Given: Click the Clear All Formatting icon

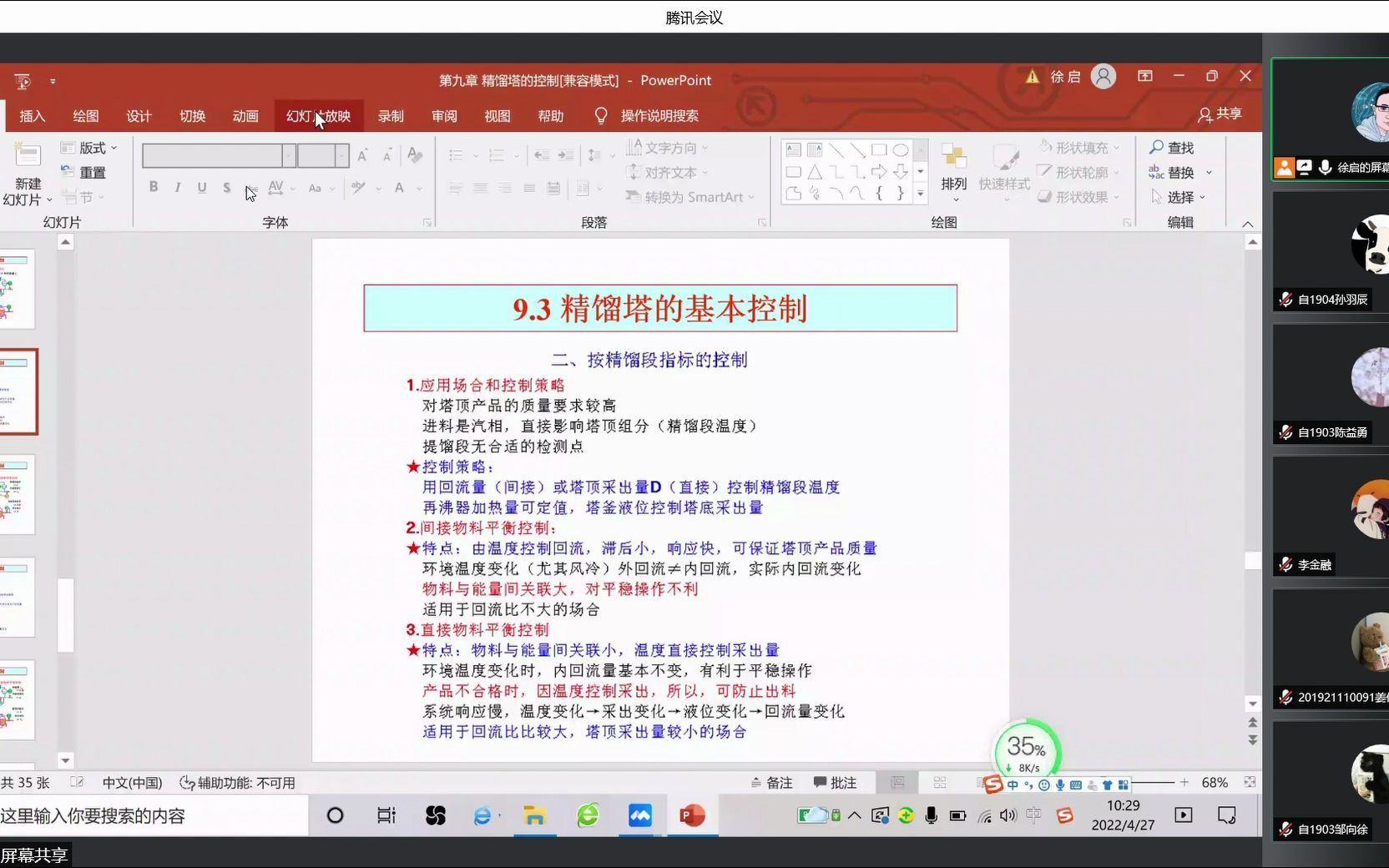Looking at the screenshot, I should [x=414, y=155].
